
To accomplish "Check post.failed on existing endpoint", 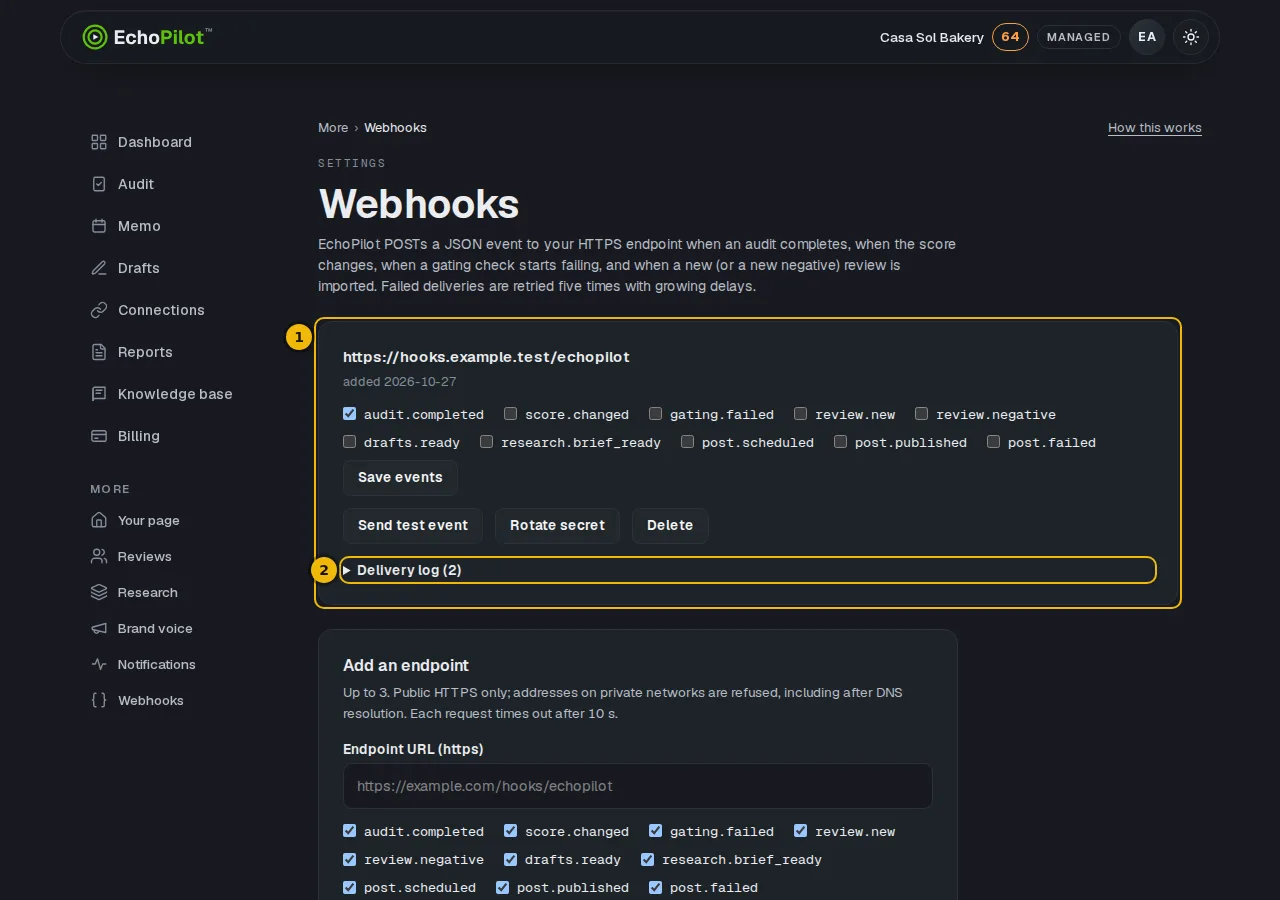I will pos(994,442).
